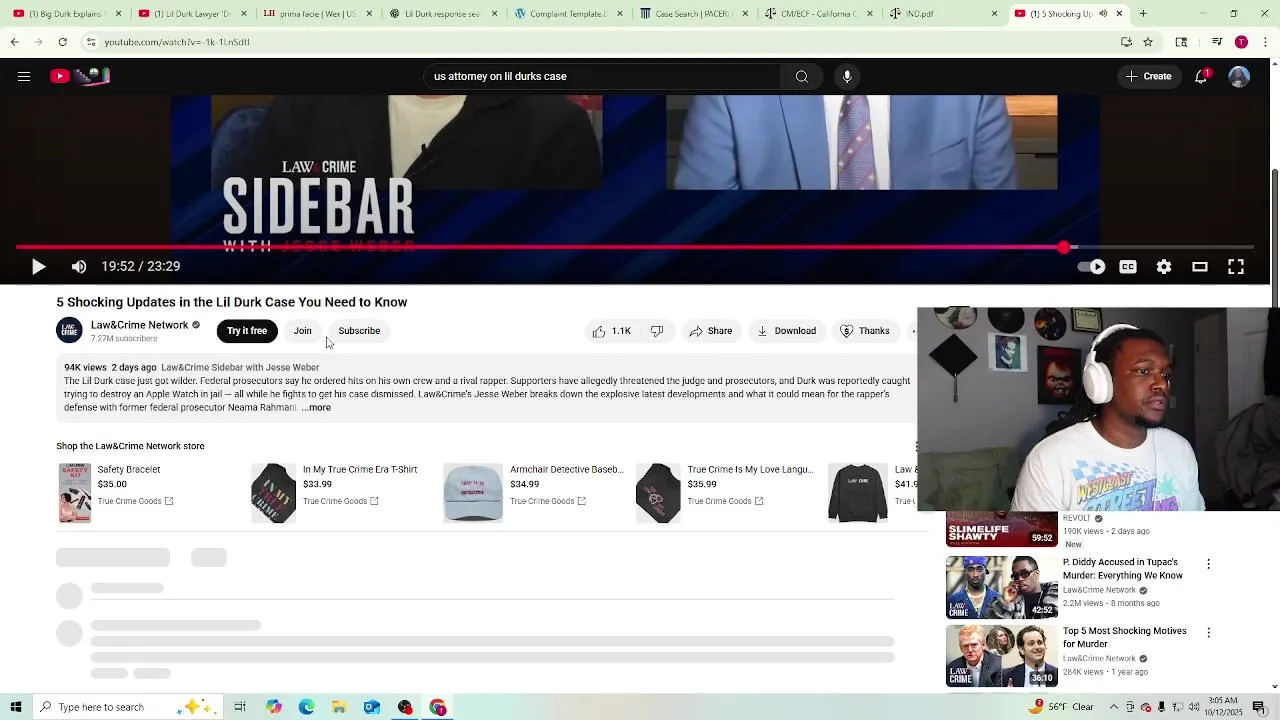Viewport: 1280px width, 720px height.
Task: Toggle closed captions CC
Action: click(x=1128, y=267)
